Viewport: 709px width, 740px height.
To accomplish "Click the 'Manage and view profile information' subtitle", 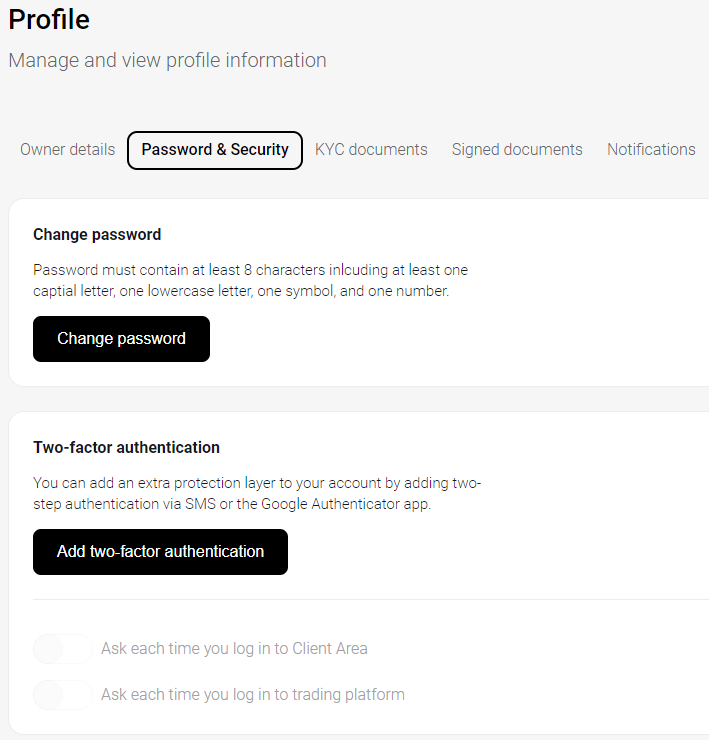I will point(168,60).
